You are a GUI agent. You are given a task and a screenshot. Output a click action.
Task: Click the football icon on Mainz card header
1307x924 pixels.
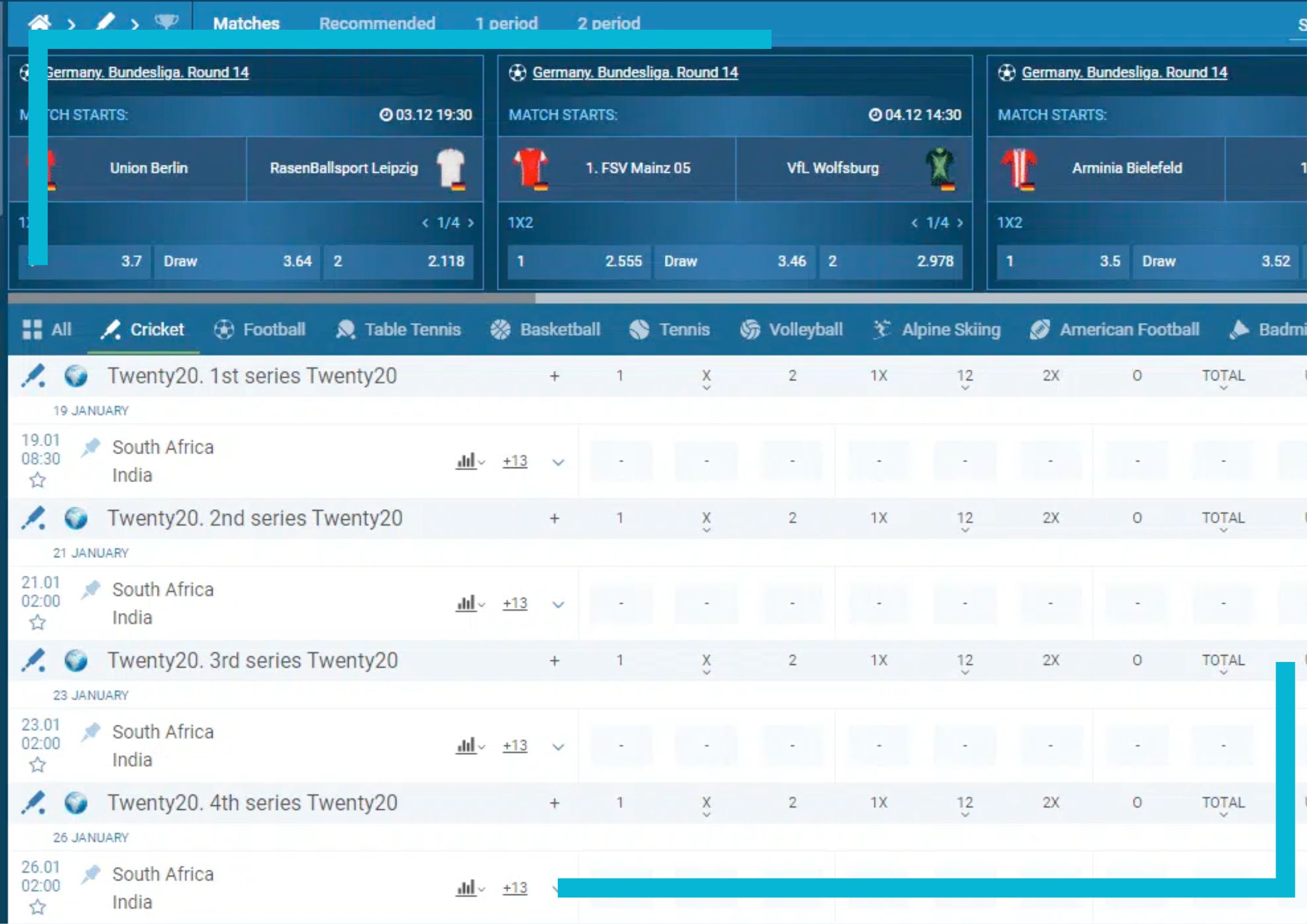[x=518, y=73]
